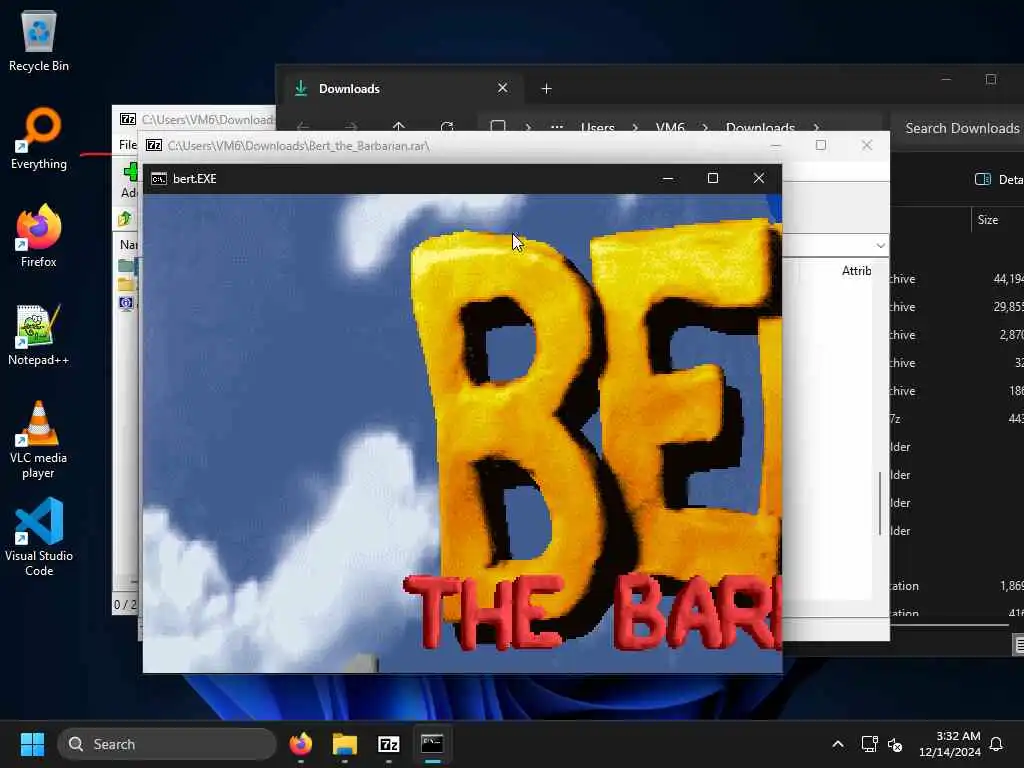The height and width of the screenshot is (768, 1024).
Task: Open the address dropdown in 7-Zip window
Action: [880, 246]
